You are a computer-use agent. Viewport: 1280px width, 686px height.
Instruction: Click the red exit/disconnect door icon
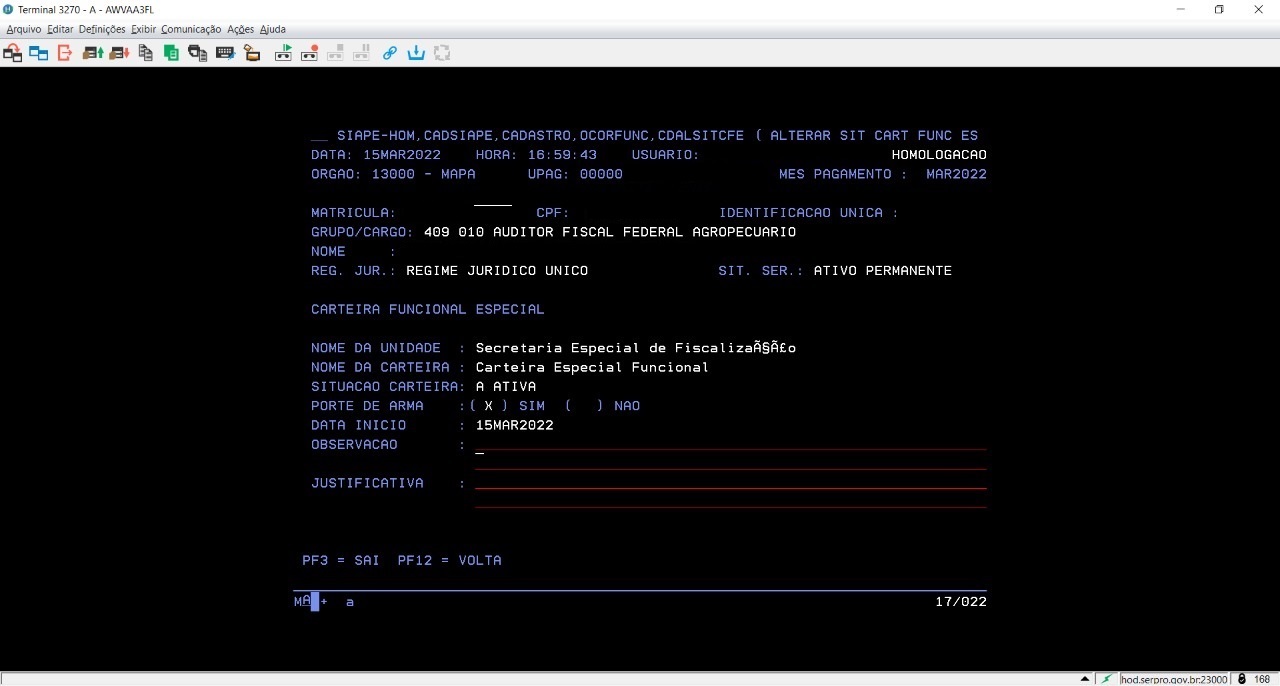point(65,53)
